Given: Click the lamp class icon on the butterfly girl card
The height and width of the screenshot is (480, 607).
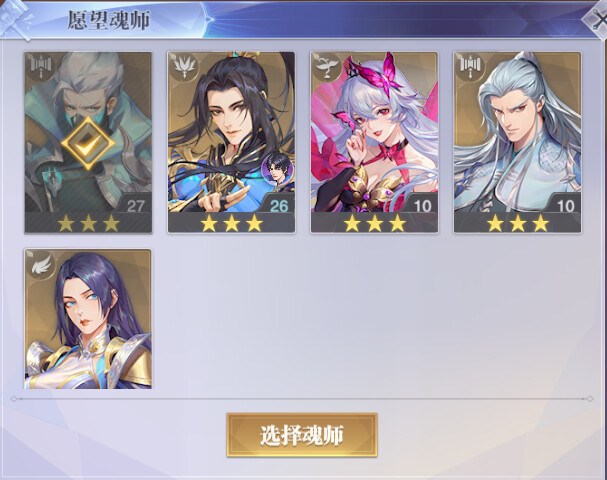Looking at the screenshot, I should 327,67.
